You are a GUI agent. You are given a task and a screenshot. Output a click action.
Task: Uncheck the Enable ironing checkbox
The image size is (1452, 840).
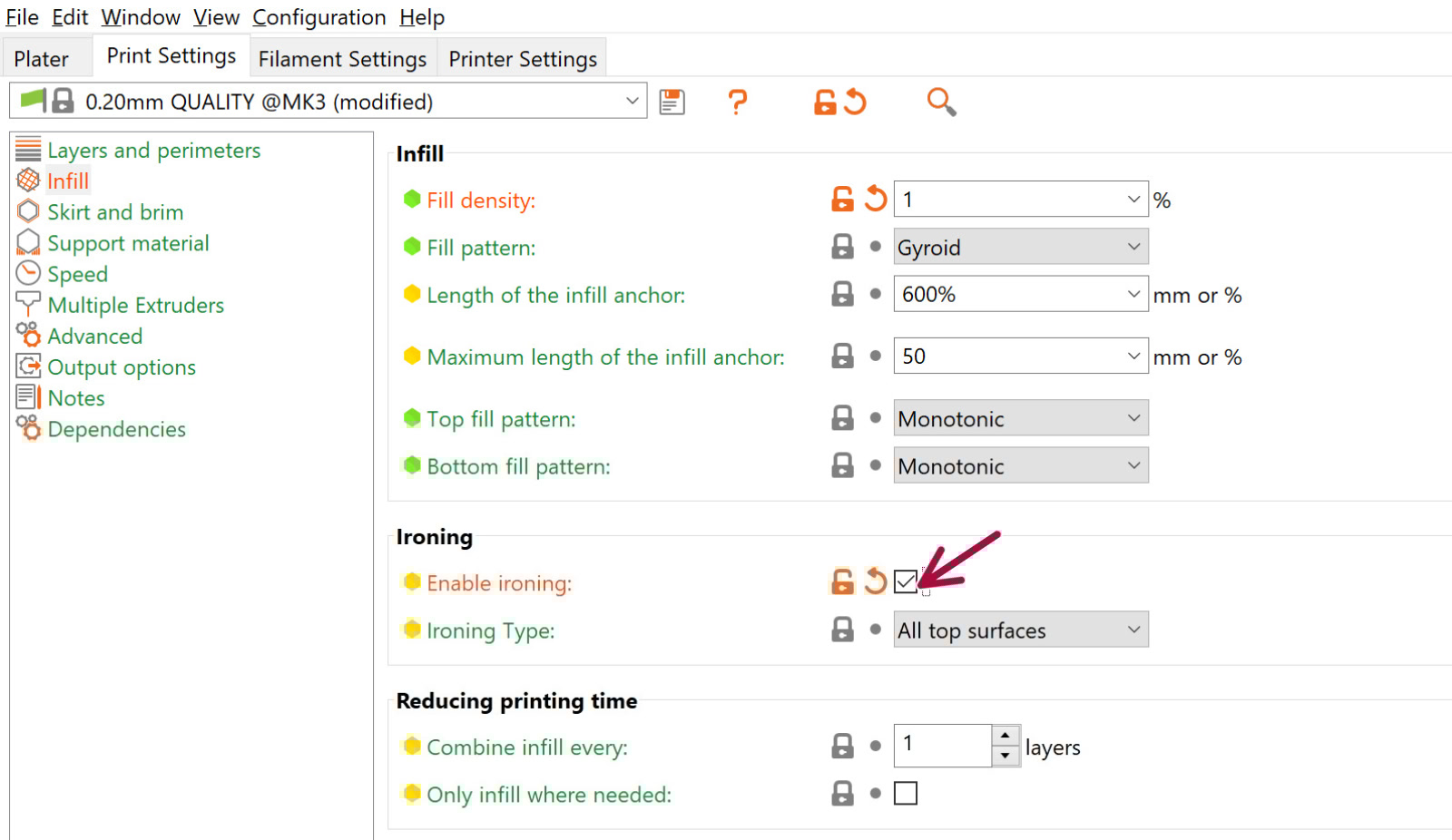click(906, 581)
